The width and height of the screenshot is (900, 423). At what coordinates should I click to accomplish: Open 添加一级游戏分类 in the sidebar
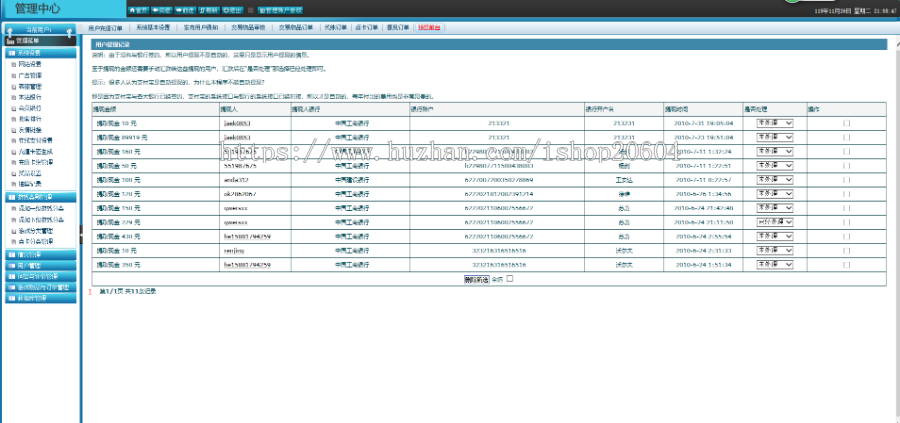click(40, 208)
